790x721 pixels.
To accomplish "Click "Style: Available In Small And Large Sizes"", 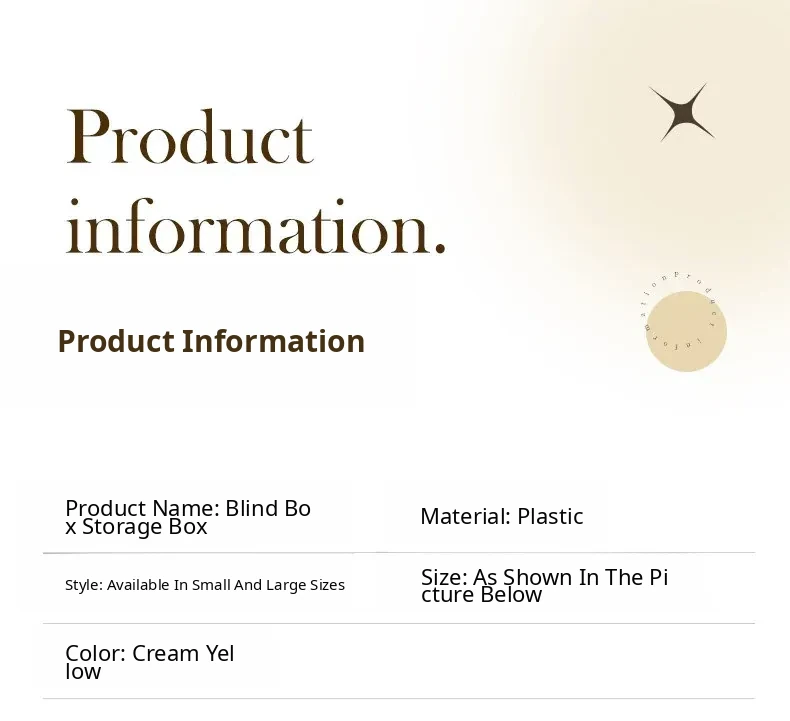I will point(205,585).
